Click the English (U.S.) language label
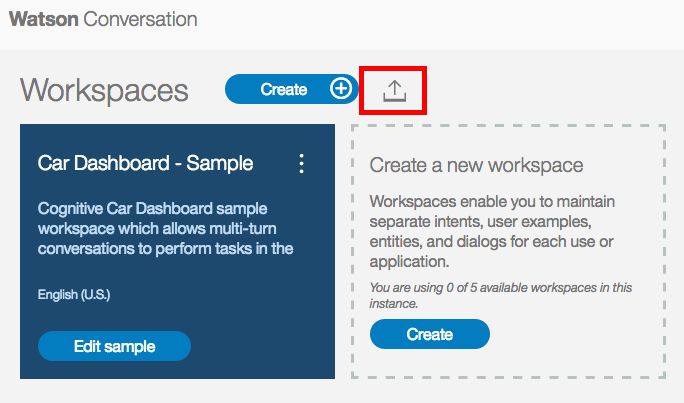 [74, 294]
